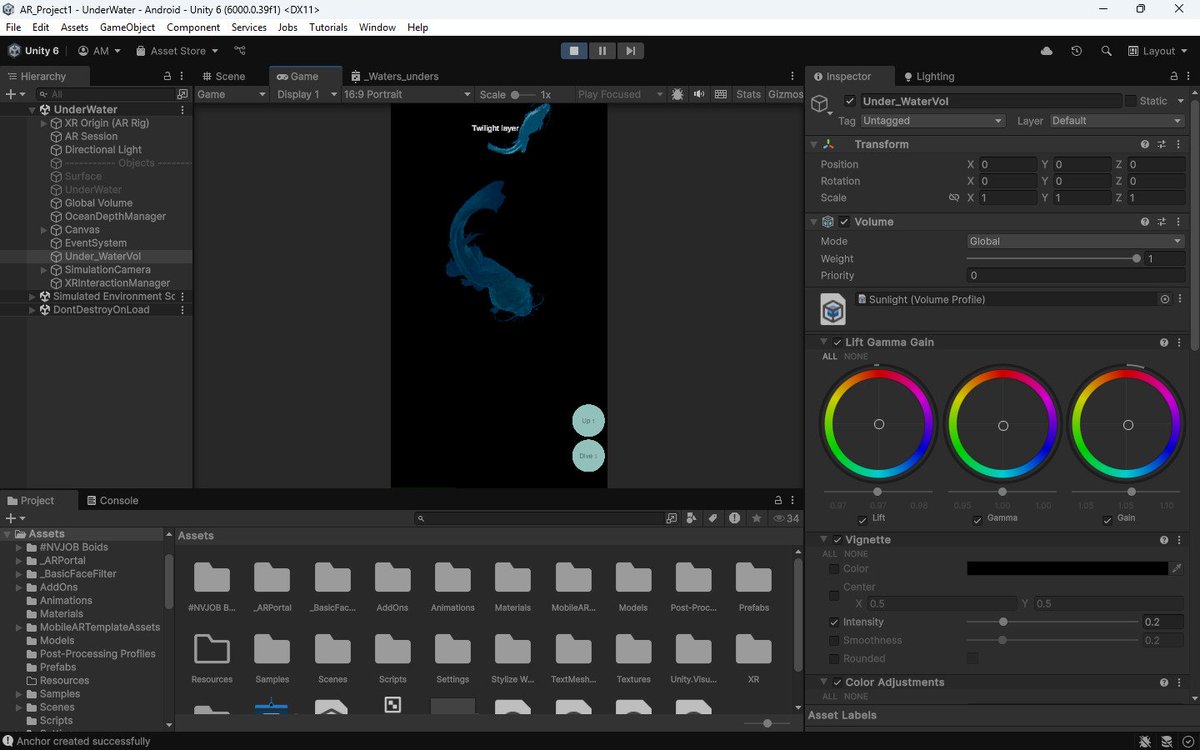
Task: Click Search by Label tag icon in the Project panel
Action: pyautogui.click(x=713, y=518)
